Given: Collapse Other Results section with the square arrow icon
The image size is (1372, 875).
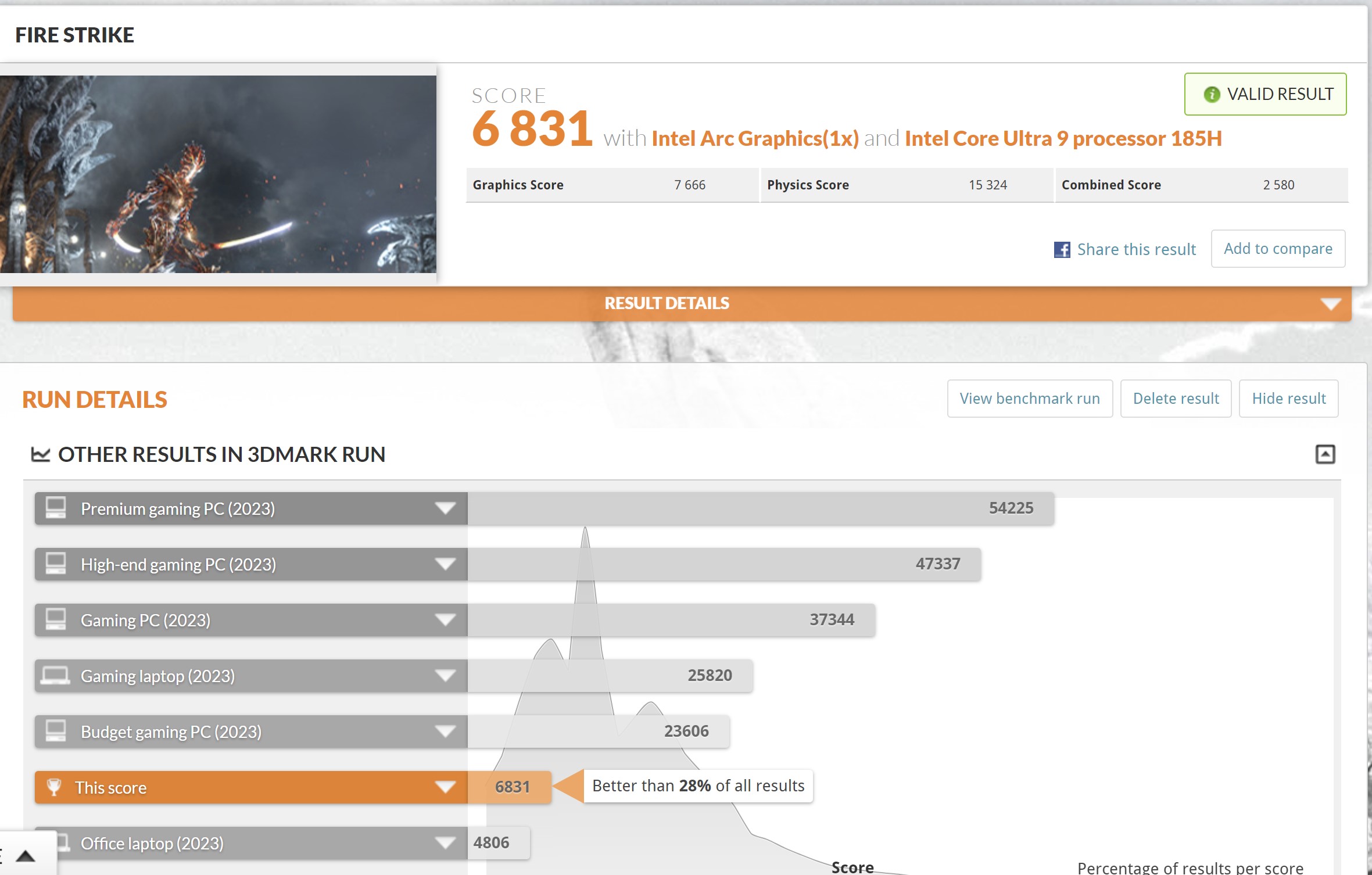Looking at the screenshot, I should (1325, 454).
